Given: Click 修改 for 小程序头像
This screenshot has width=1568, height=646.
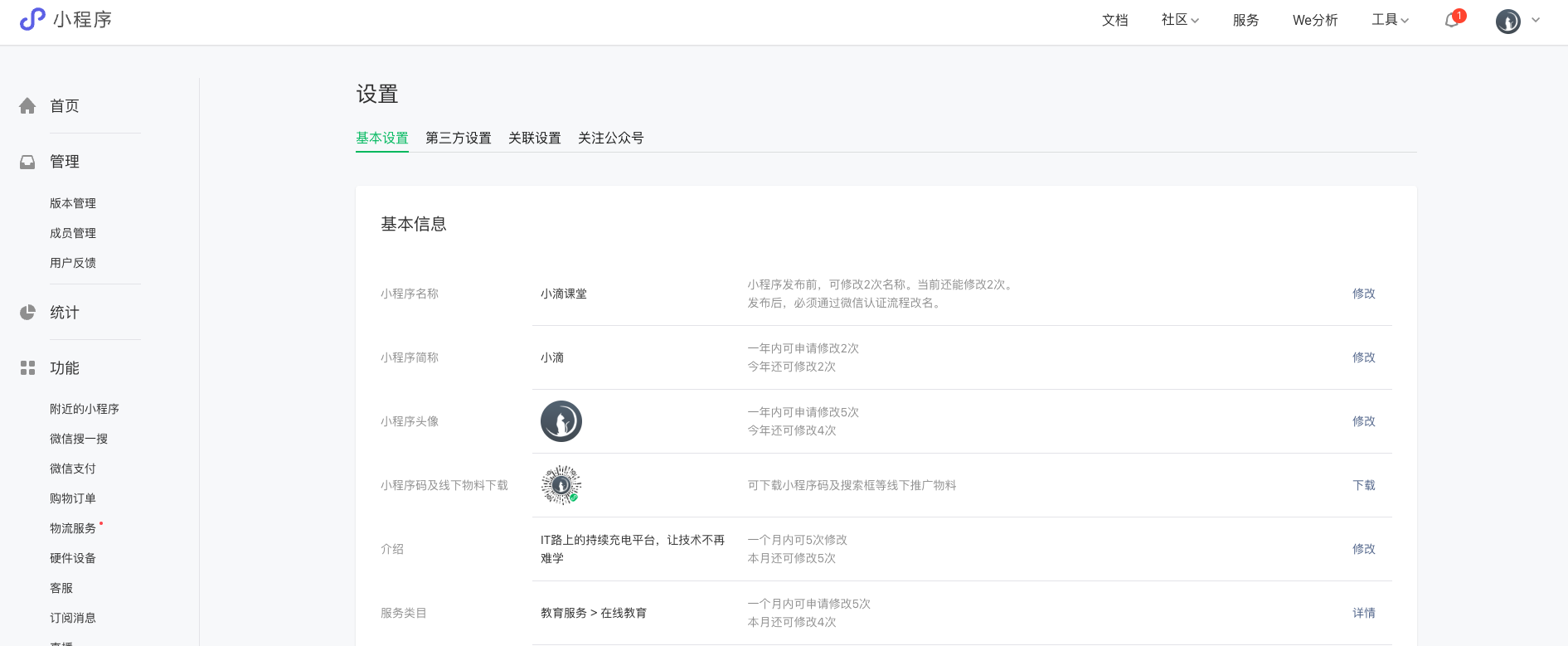Looking at the screenshot, I should click(1364, 421).
